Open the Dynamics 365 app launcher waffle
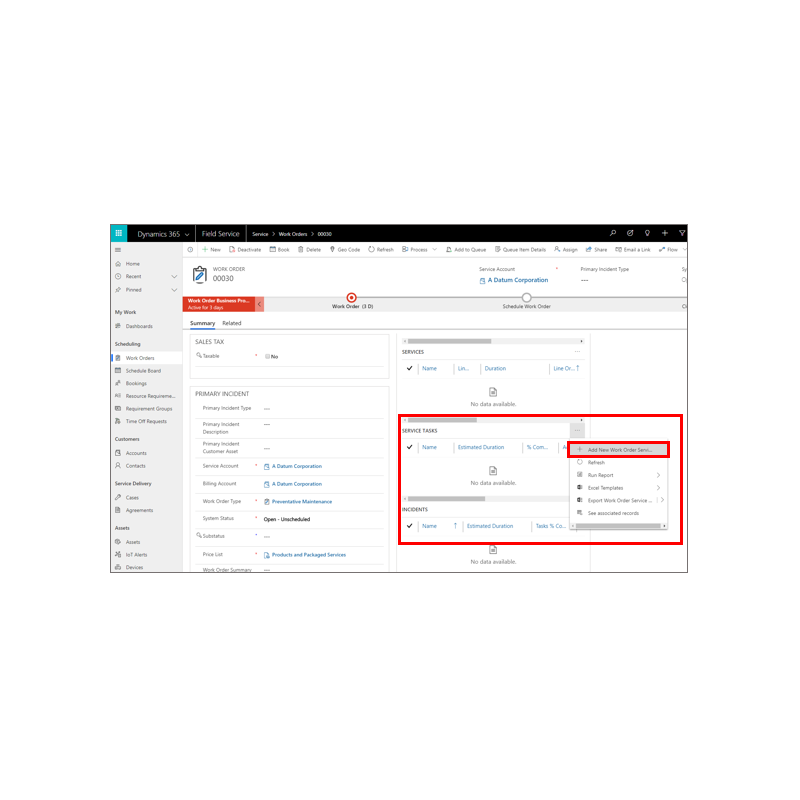Image resolution: width=800 pixels, height=800 pixels. (x=118, y=233)
